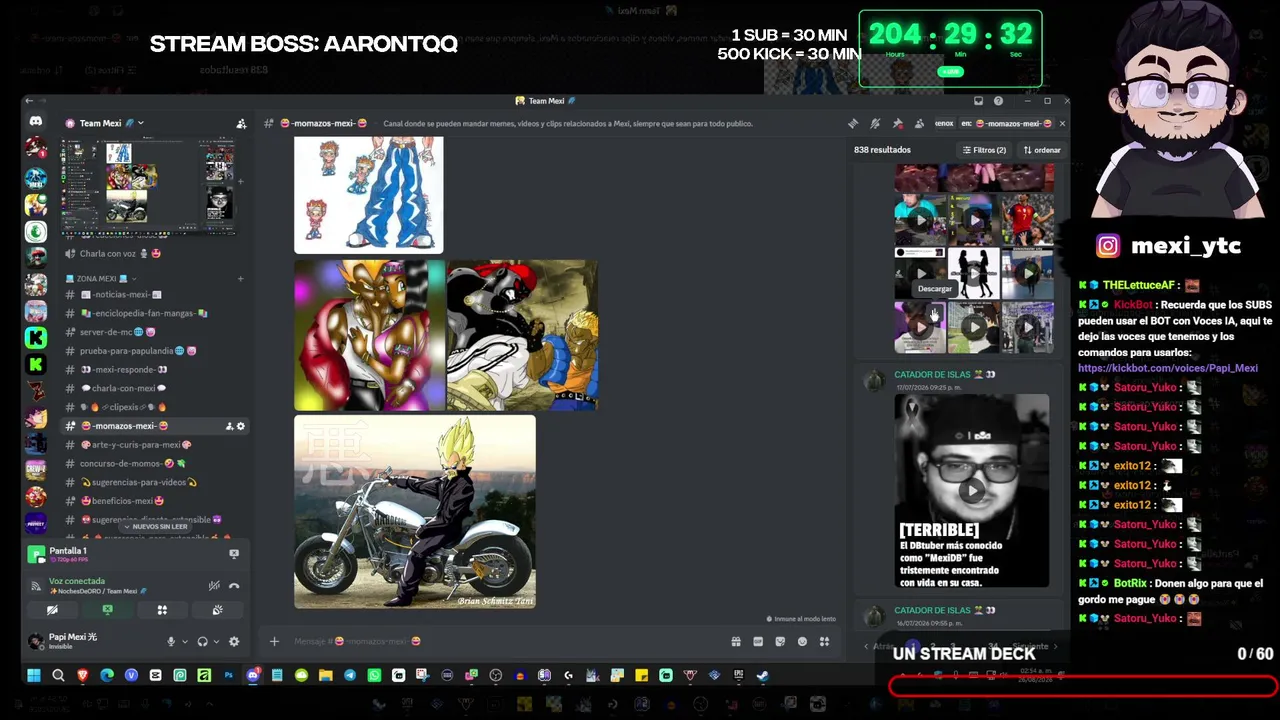Open Papi Mexi user profile panel
This screenshot has height=720, width=1280.
tap(64, 641)
